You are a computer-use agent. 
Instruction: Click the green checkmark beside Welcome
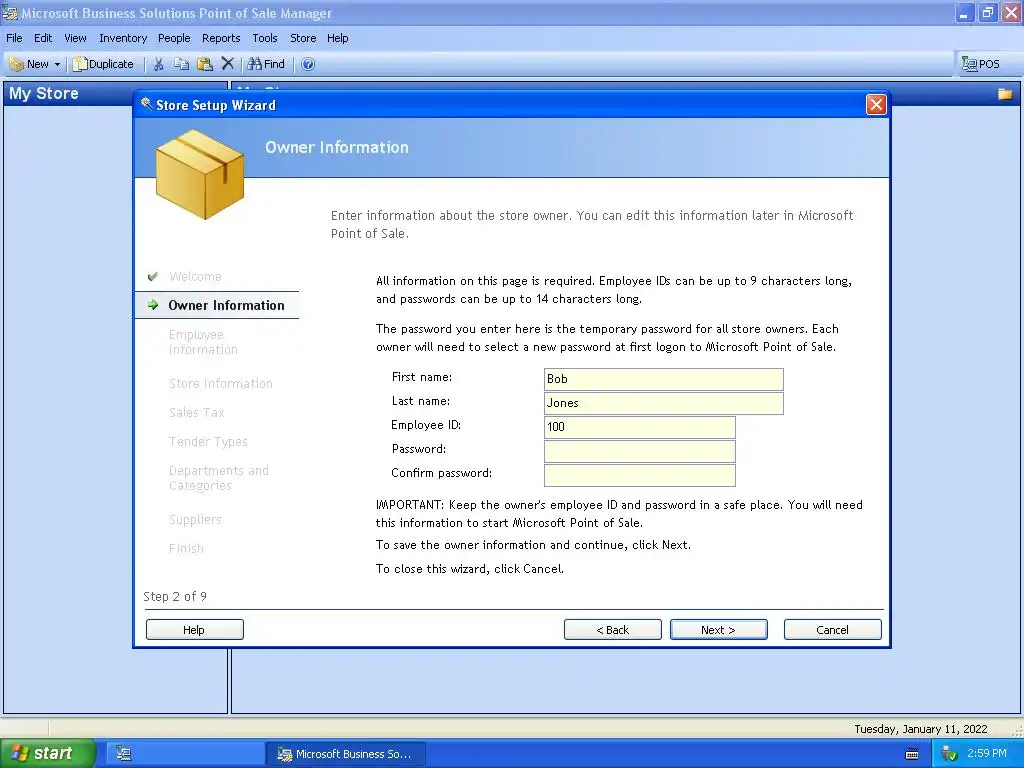[x=153, y=276]
